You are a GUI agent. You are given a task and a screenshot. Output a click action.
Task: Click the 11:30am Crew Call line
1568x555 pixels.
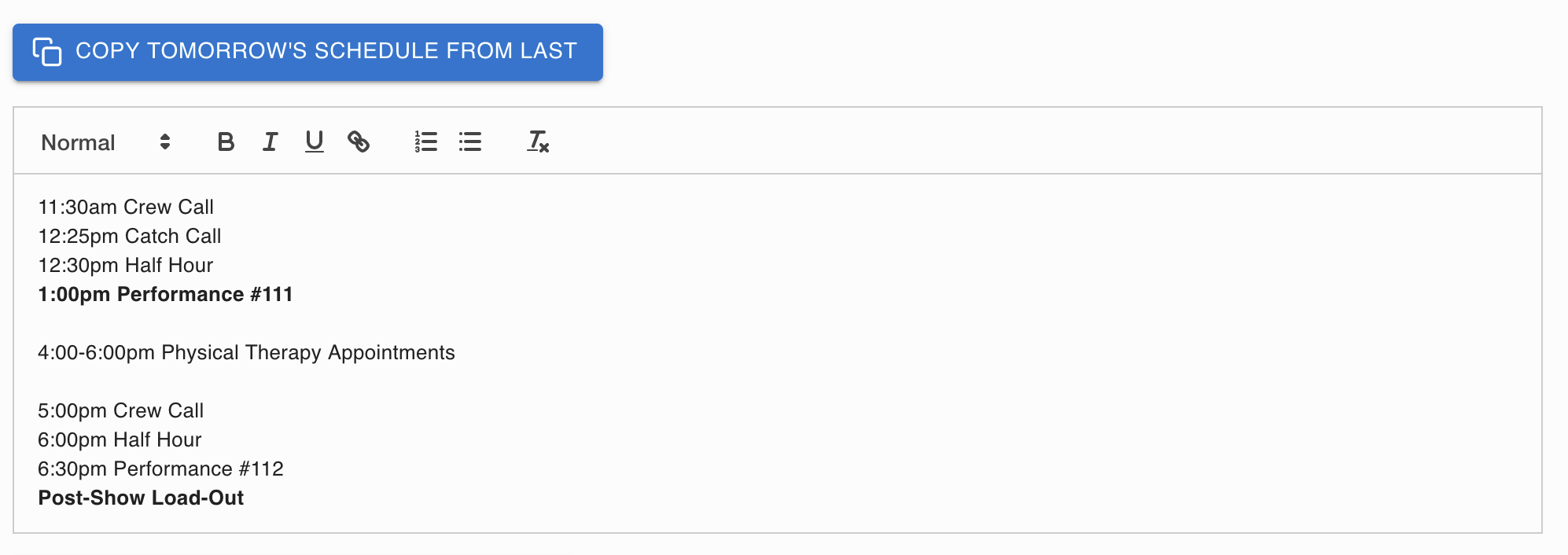[126, 207]
